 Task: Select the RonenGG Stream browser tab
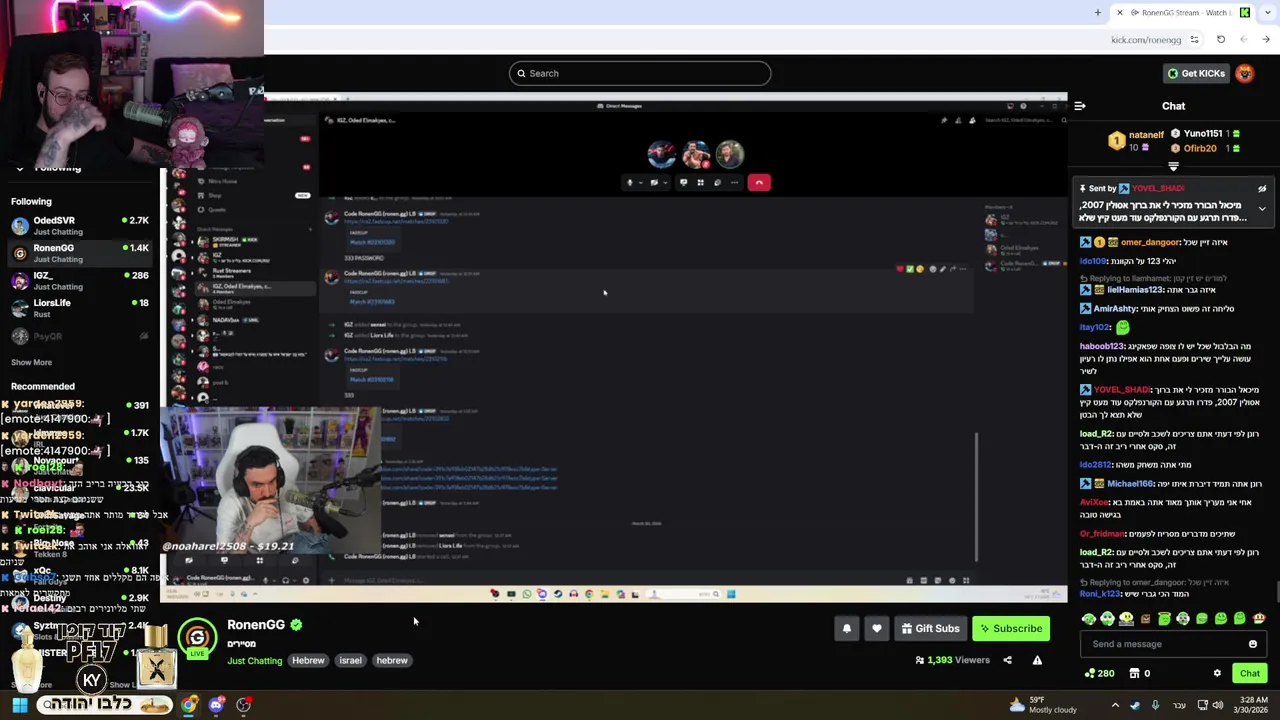[x=1180, y=12]
